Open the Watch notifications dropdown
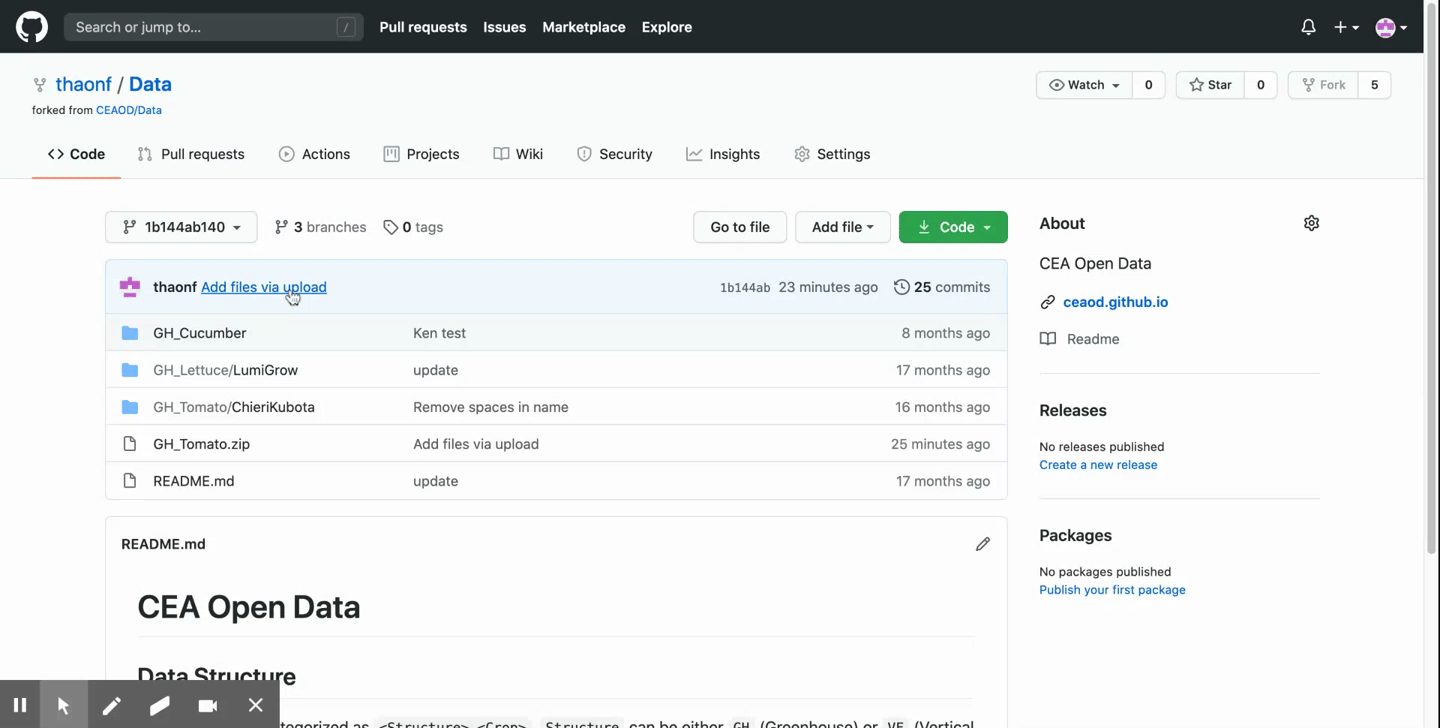Viewport: 1440px width, 728px height. [1084, 85]
